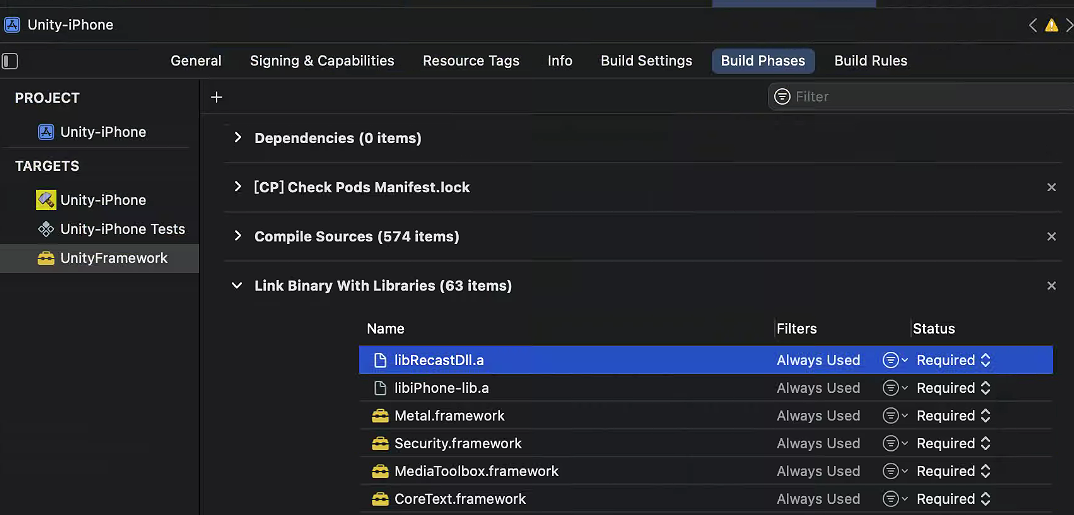
Task: Open the platform filter menu for Metal.framework
Action: point(895,416)
